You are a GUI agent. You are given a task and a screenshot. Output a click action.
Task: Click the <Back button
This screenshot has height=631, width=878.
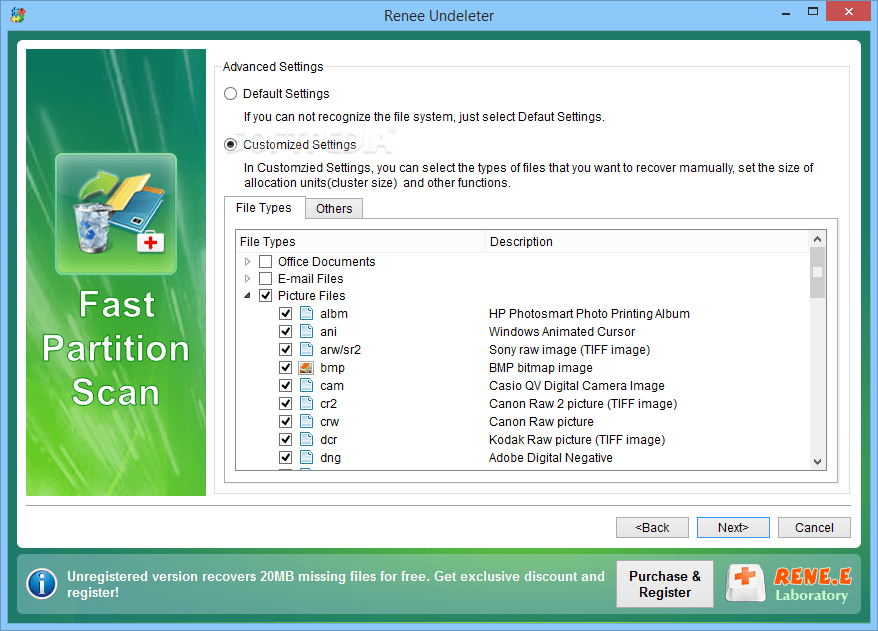pos(652,527)
